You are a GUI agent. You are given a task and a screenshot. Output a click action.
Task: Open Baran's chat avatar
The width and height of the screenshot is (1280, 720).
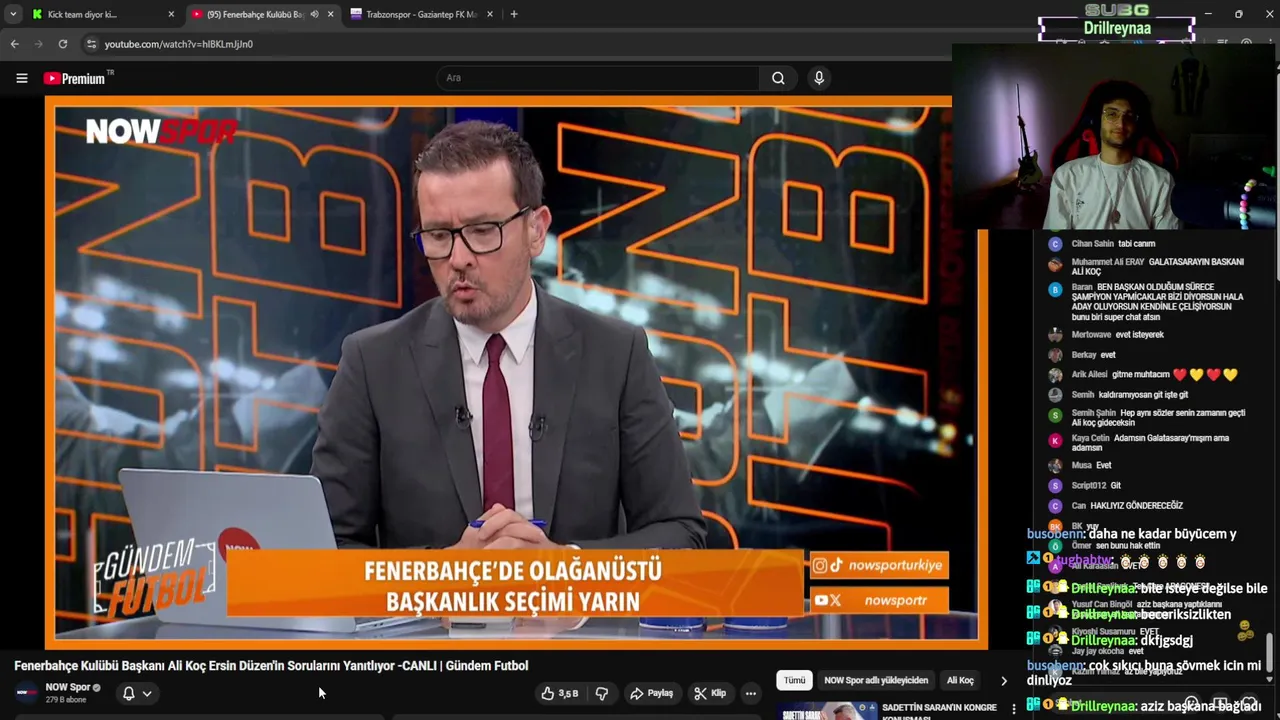(x=1055, y=289)
